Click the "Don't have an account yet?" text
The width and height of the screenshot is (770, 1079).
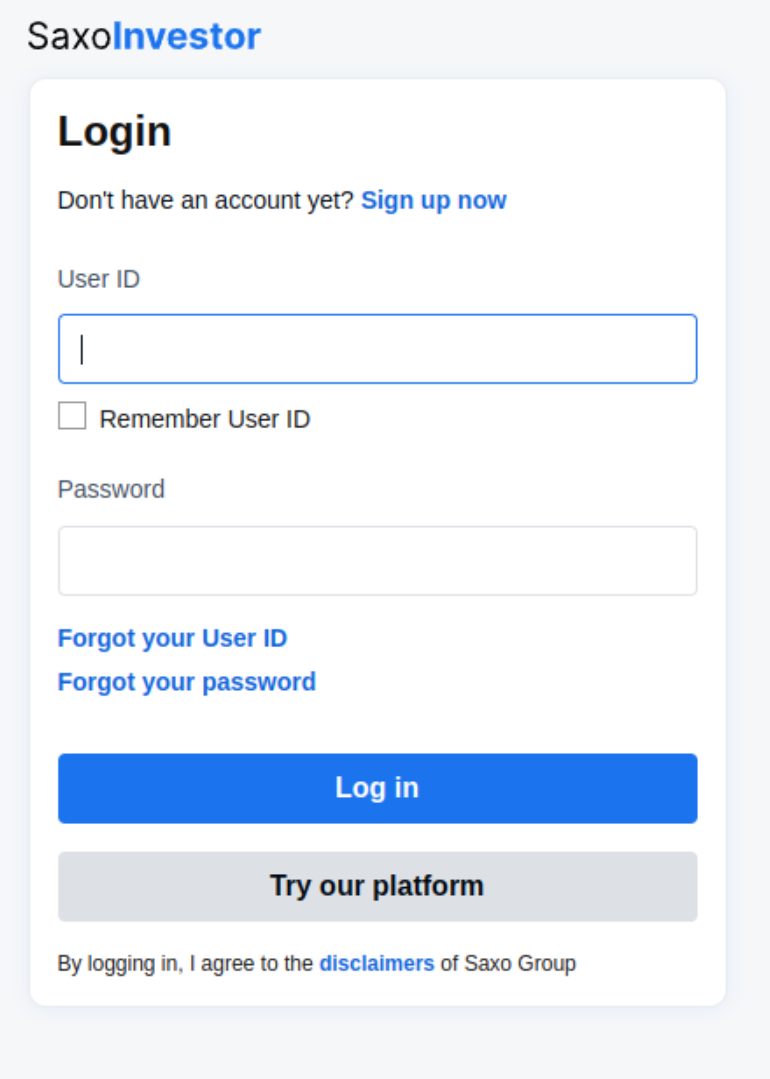coord(205,200)
